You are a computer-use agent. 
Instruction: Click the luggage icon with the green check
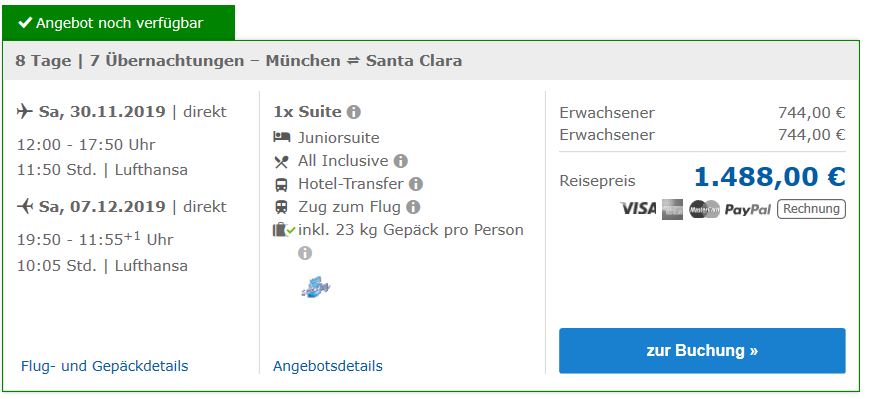[284, 230]
